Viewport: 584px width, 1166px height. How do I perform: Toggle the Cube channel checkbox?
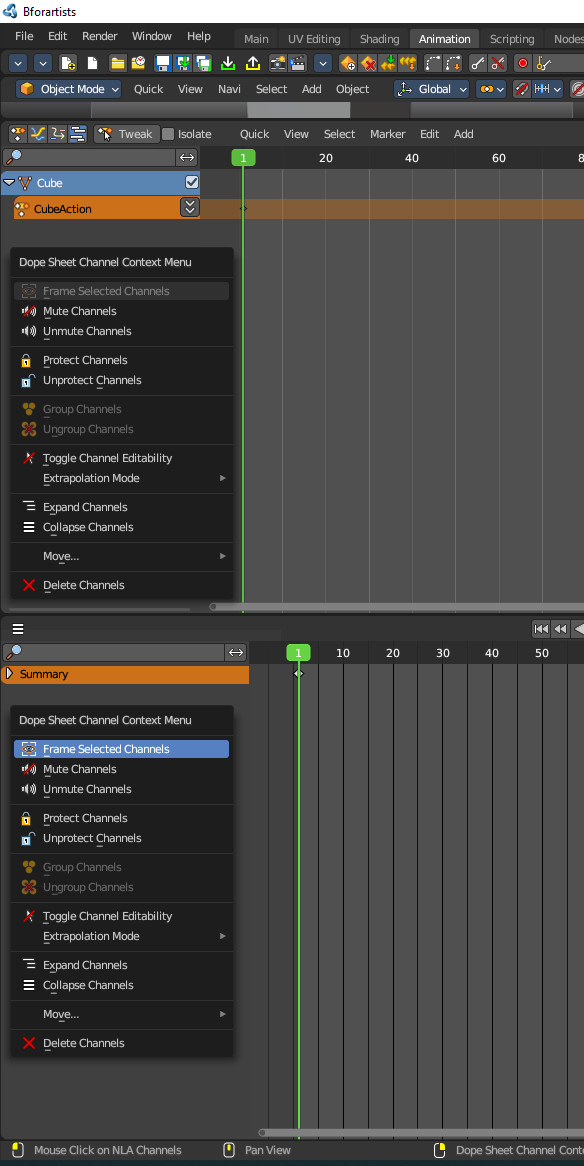(190, 183)
